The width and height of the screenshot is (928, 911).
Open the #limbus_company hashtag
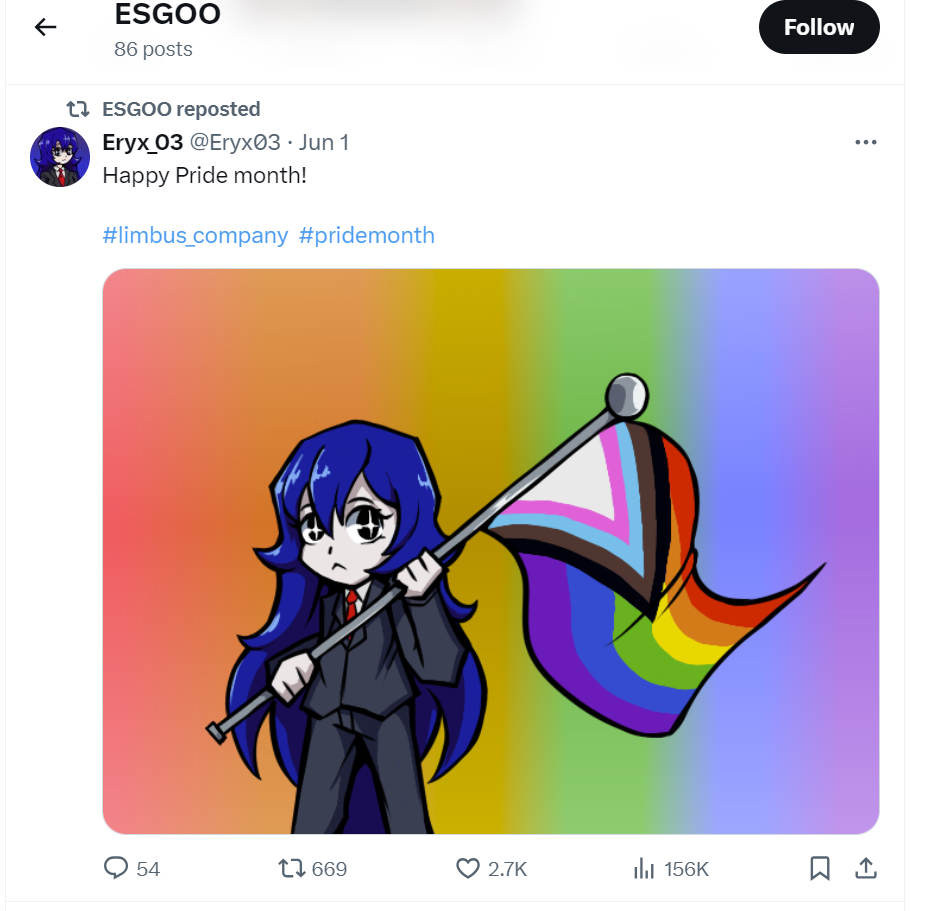coord(195,236)
